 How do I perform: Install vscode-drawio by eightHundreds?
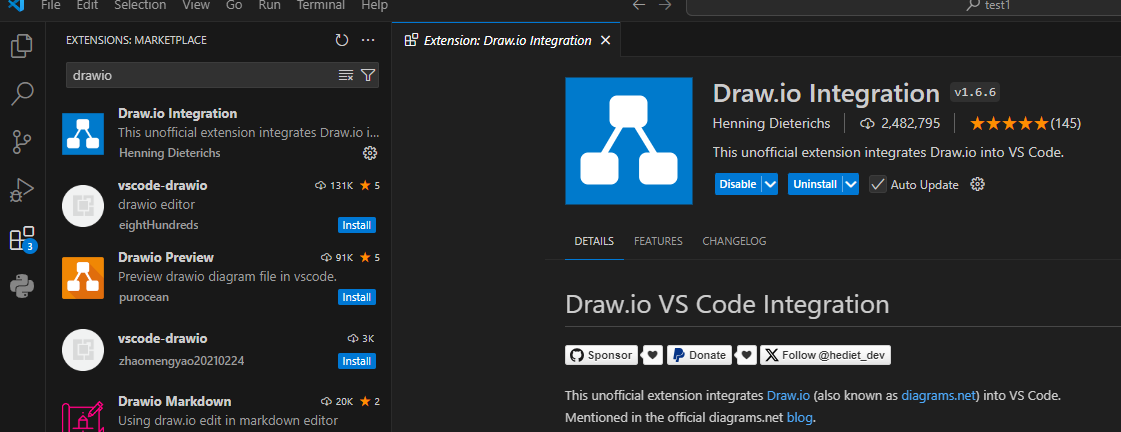pos(357,225)
